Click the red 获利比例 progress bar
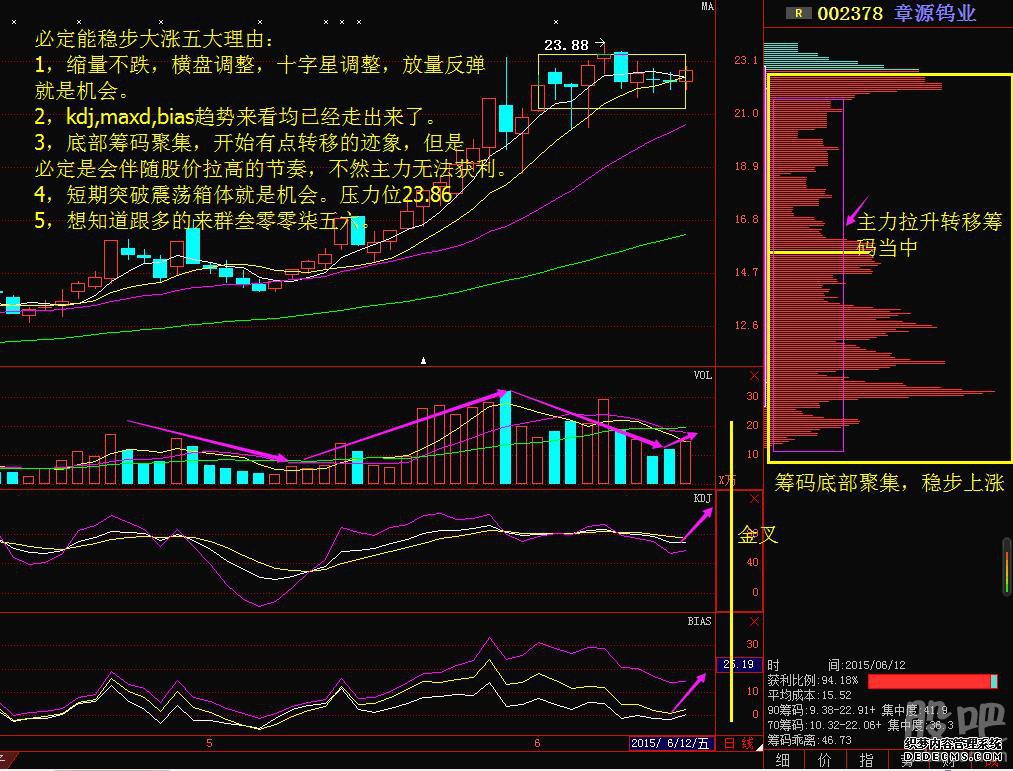 [x=932, y=681]
